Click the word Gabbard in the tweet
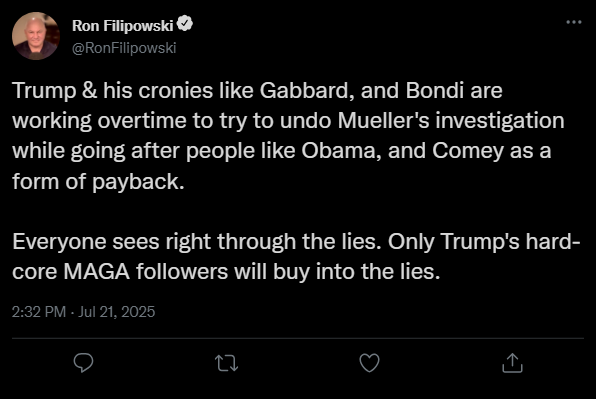Image resolution: width=596 pixels, height=399 pixels. tap(307, 90)
